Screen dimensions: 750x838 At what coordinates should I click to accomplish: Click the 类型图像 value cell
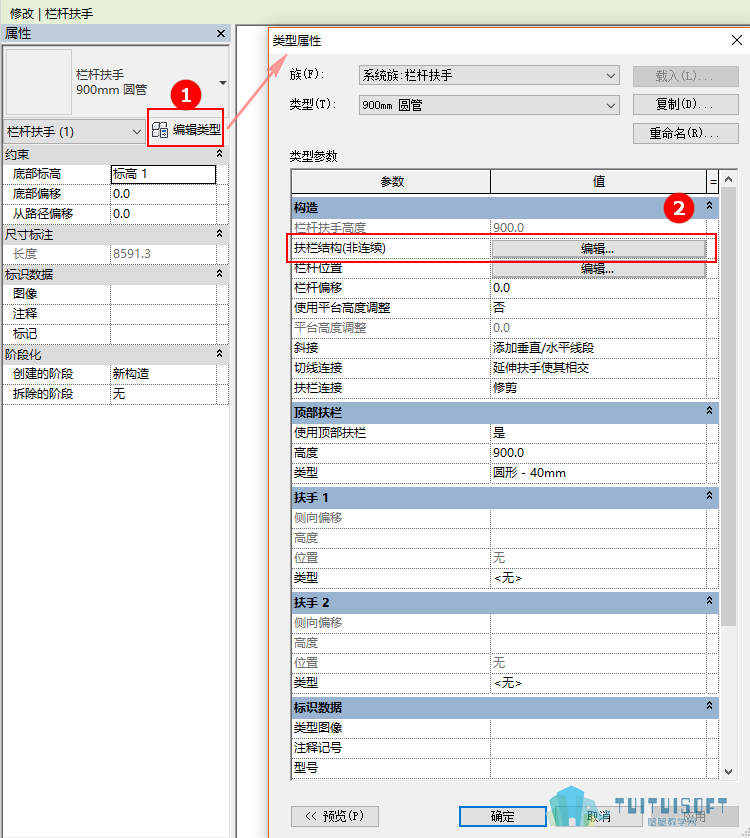coord(598,728)
